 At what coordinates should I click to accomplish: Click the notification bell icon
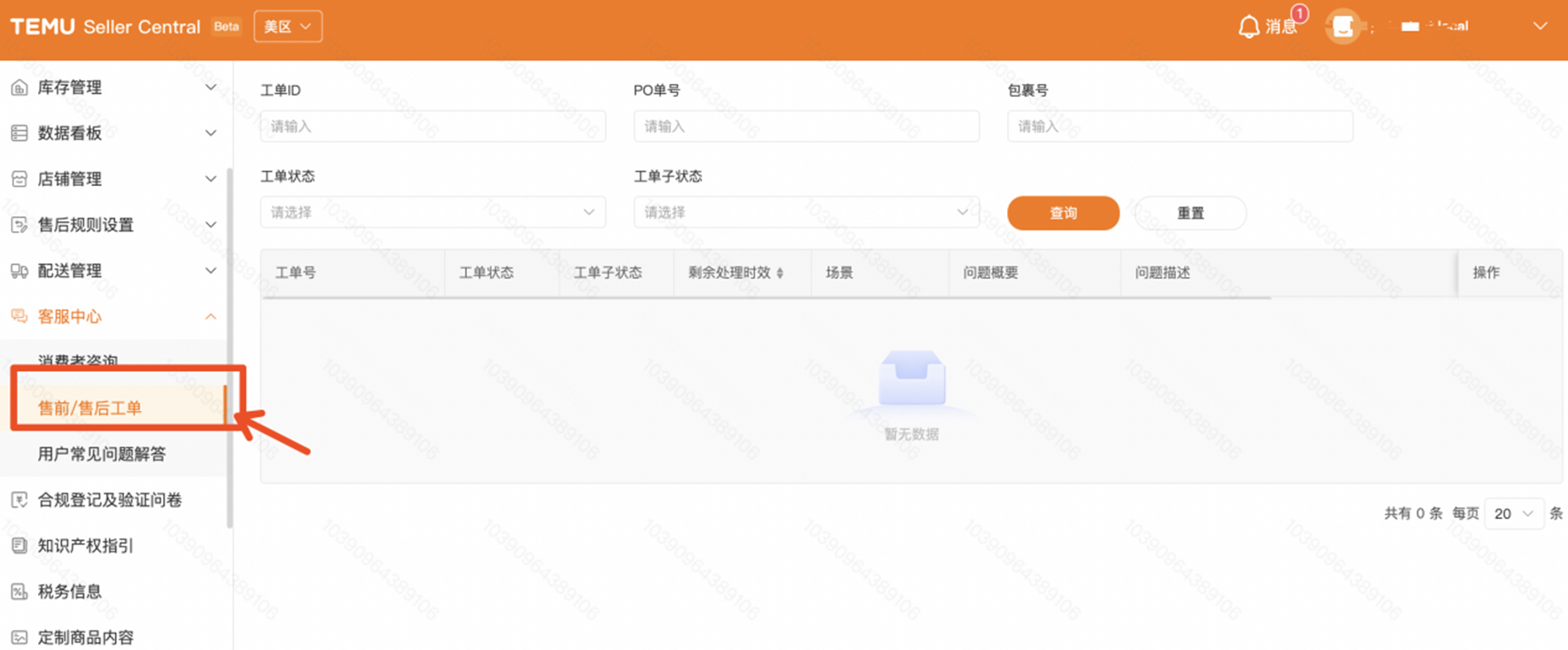point(1248,27)
